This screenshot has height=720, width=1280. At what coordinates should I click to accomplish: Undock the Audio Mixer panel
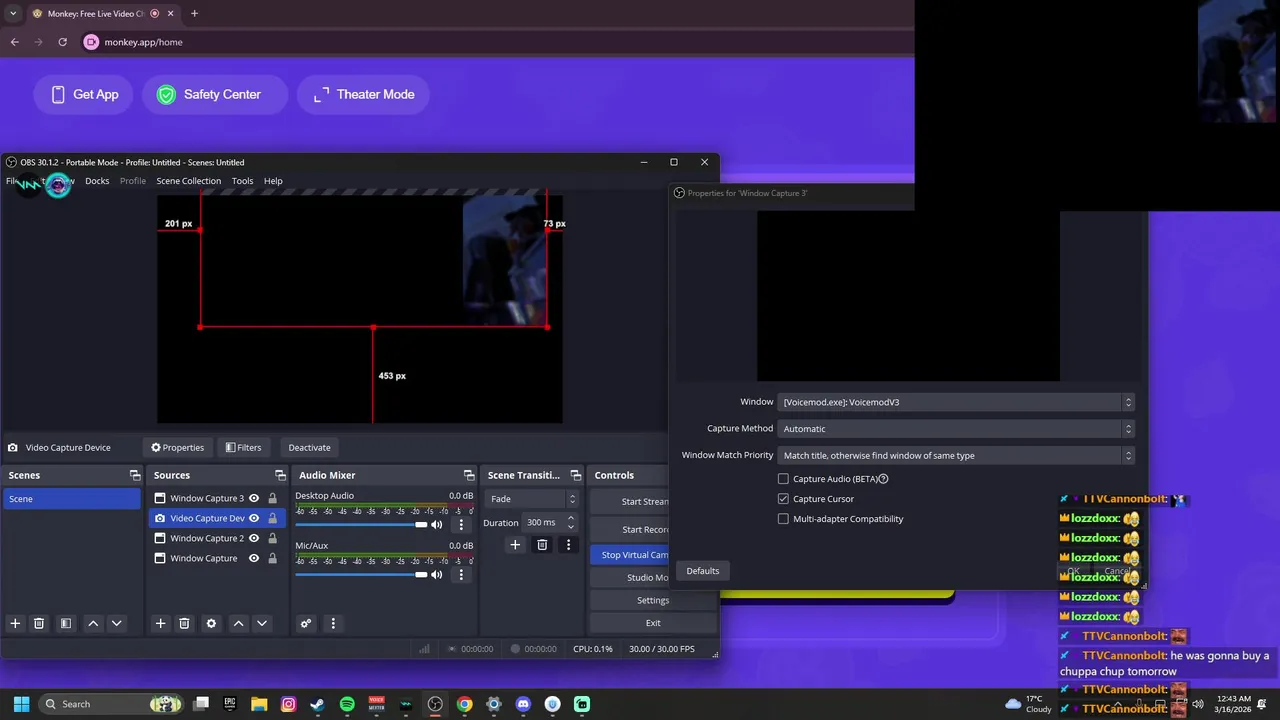469,475
